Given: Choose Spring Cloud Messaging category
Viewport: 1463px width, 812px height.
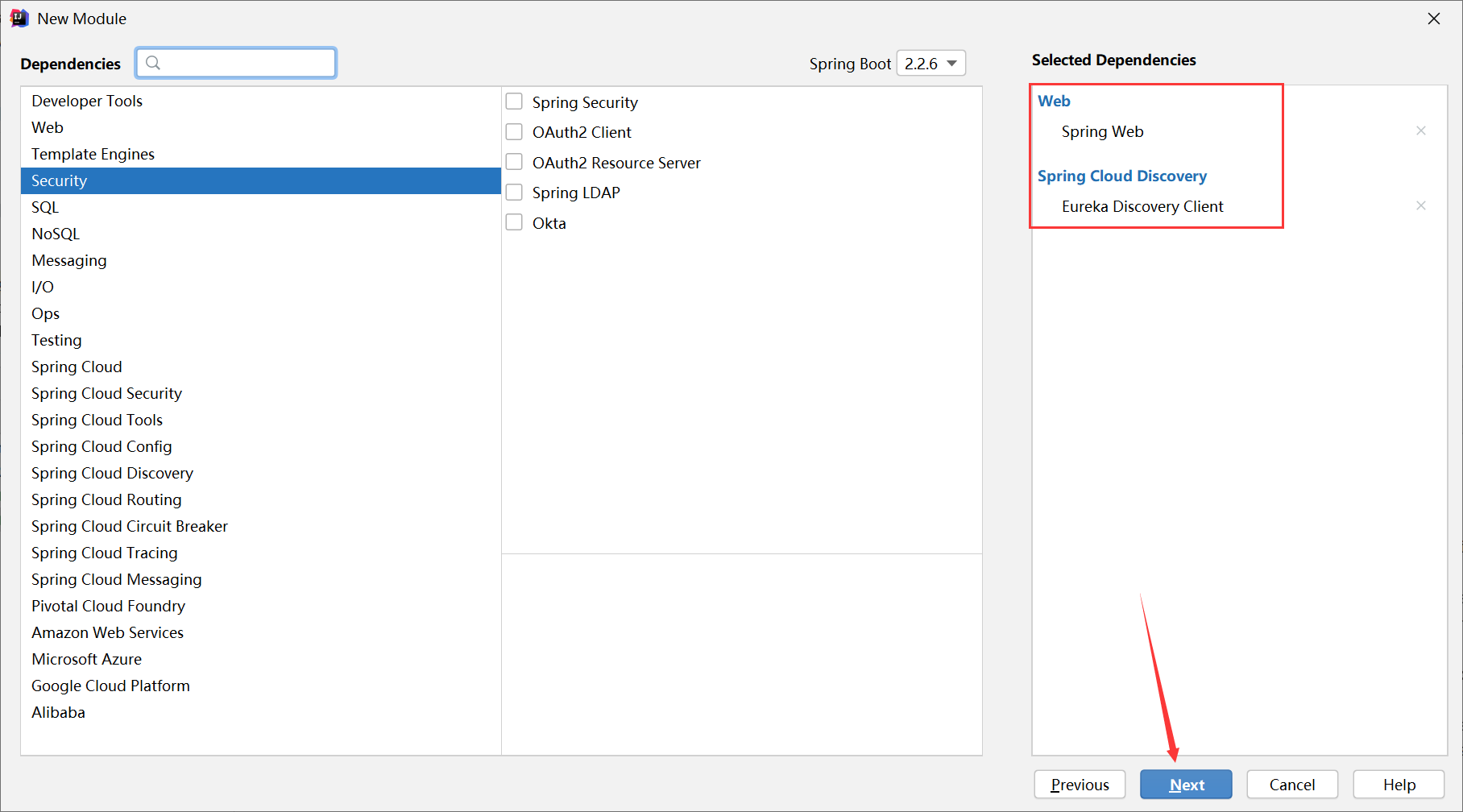Looking at the screenshot, I should click(261, 579).
